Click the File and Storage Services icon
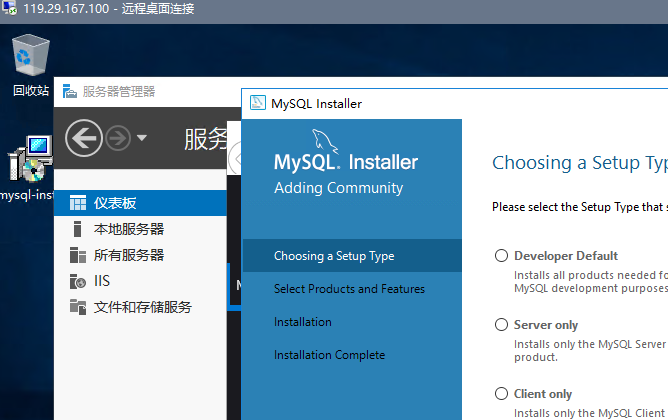The image size is (668, 420). [78, 307]
